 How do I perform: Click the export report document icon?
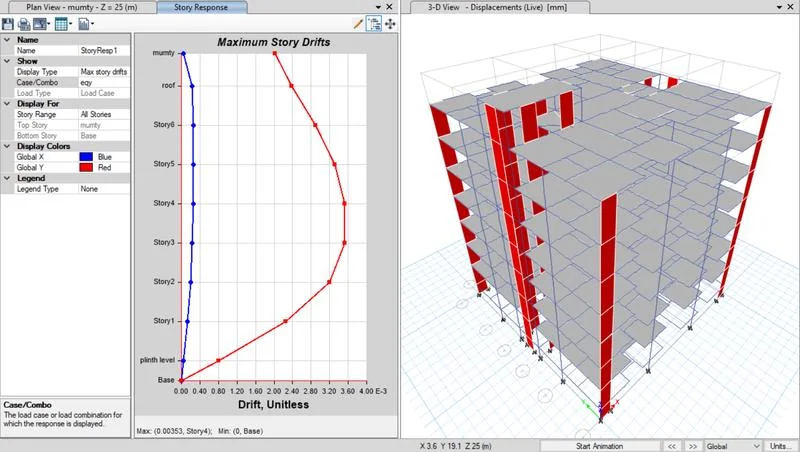[84, 24]
